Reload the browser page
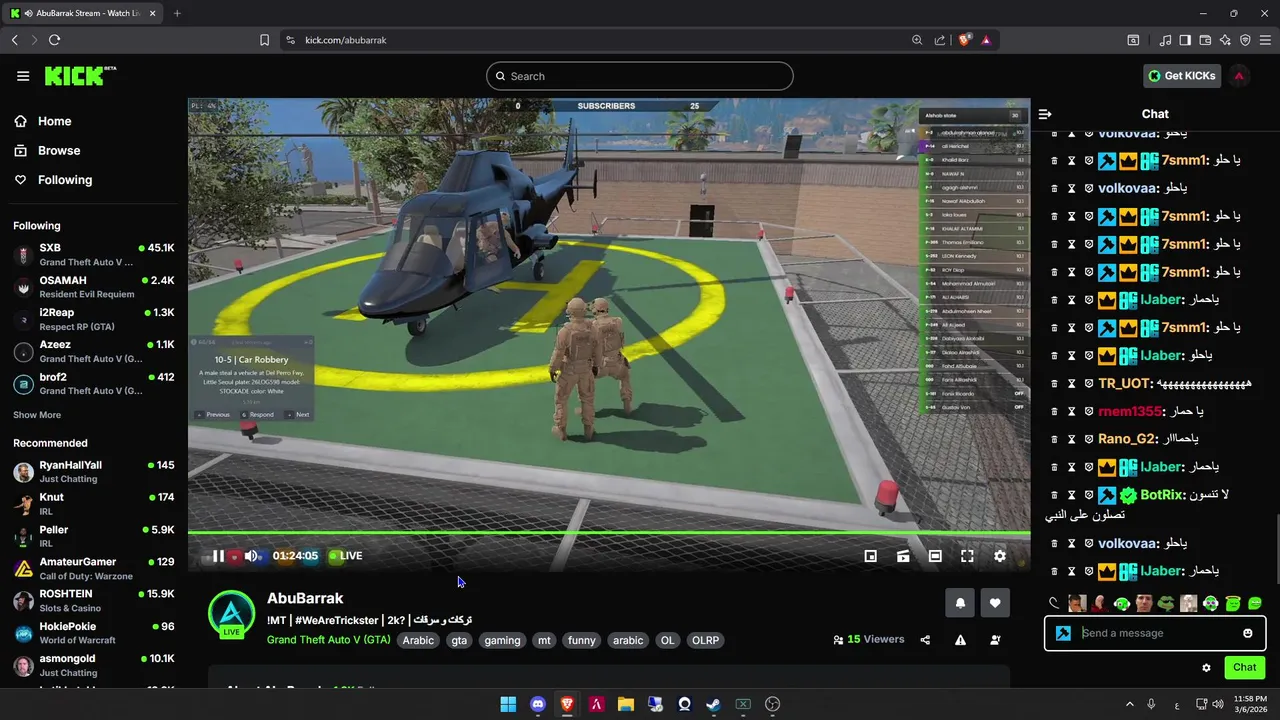Screen dimensions: 1280x720 point(54,40)
